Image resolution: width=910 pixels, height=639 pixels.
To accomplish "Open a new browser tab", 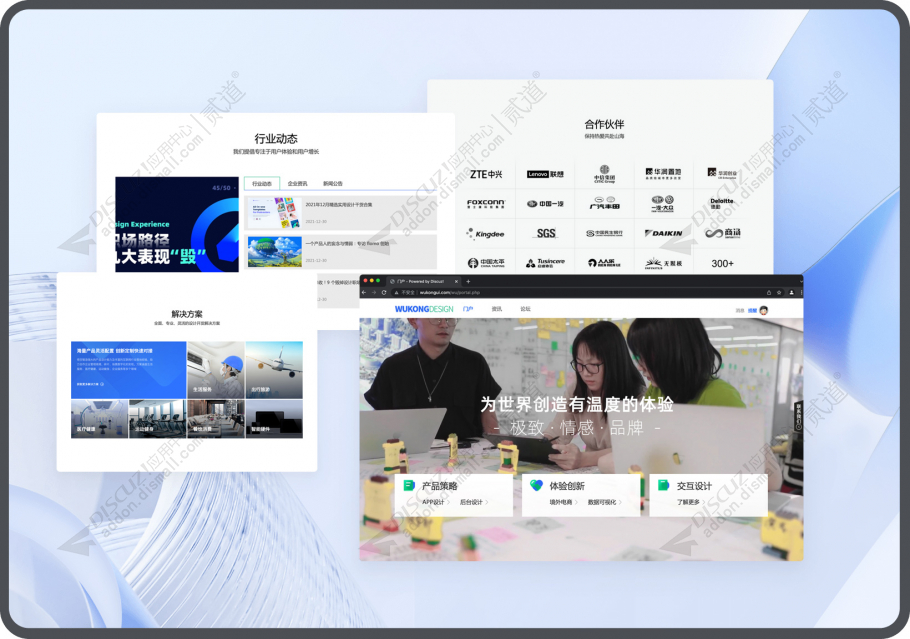I will pos(468,281).
